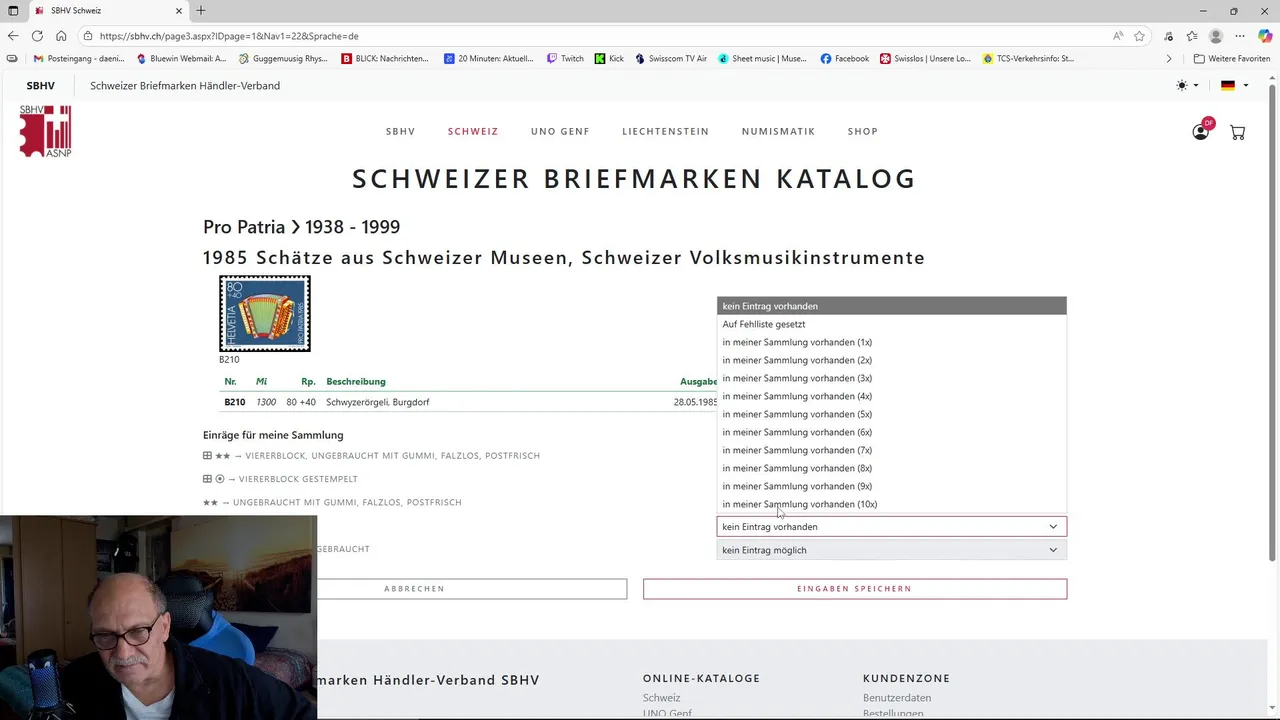The width and height of the screenshot is (1280, 720).
Task: Open the Kick bookmark
Action: (x=609, y=59)
